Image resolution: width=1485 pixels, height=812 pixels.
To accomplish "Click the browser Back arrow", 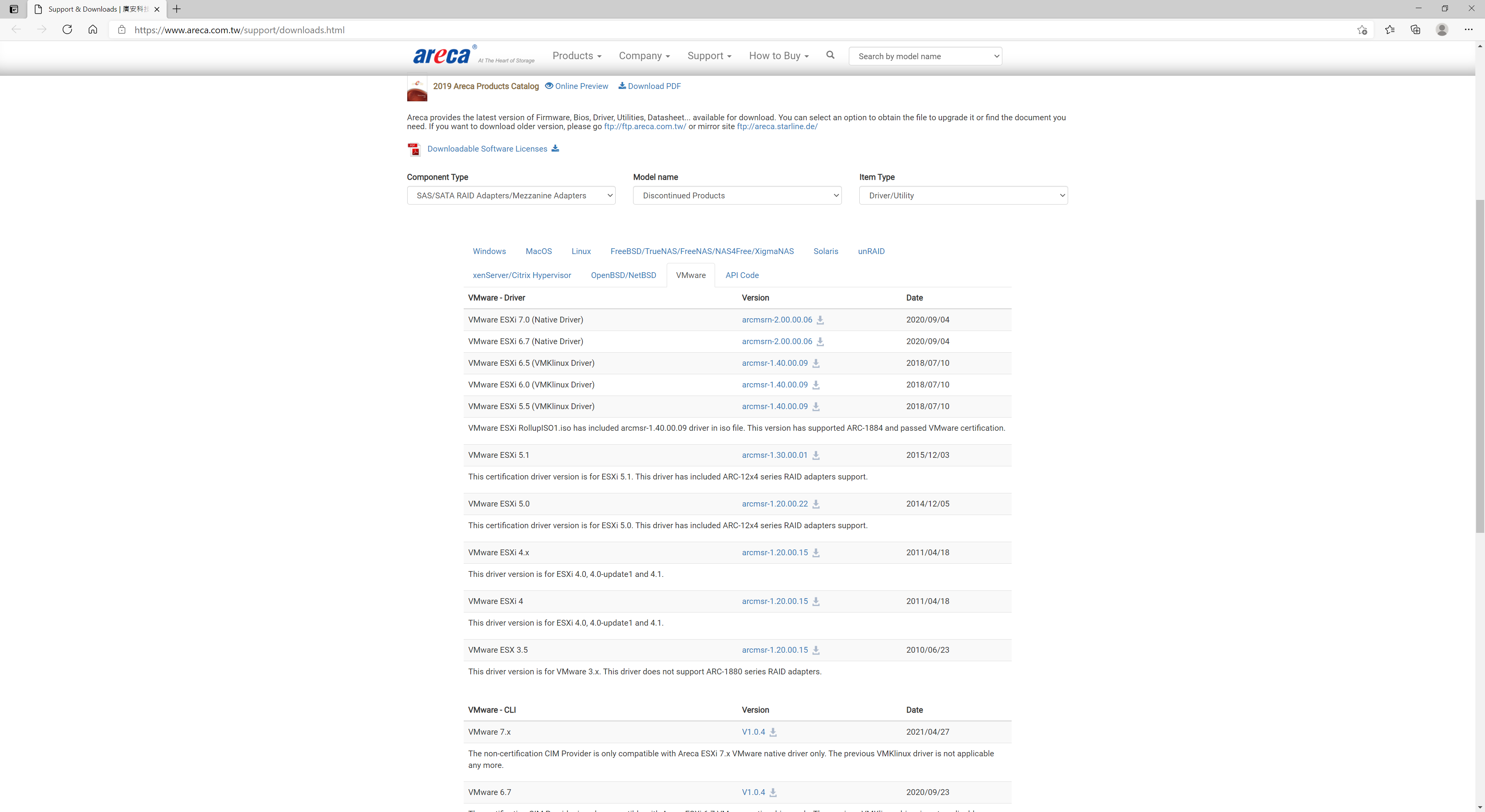I will 16,29.
